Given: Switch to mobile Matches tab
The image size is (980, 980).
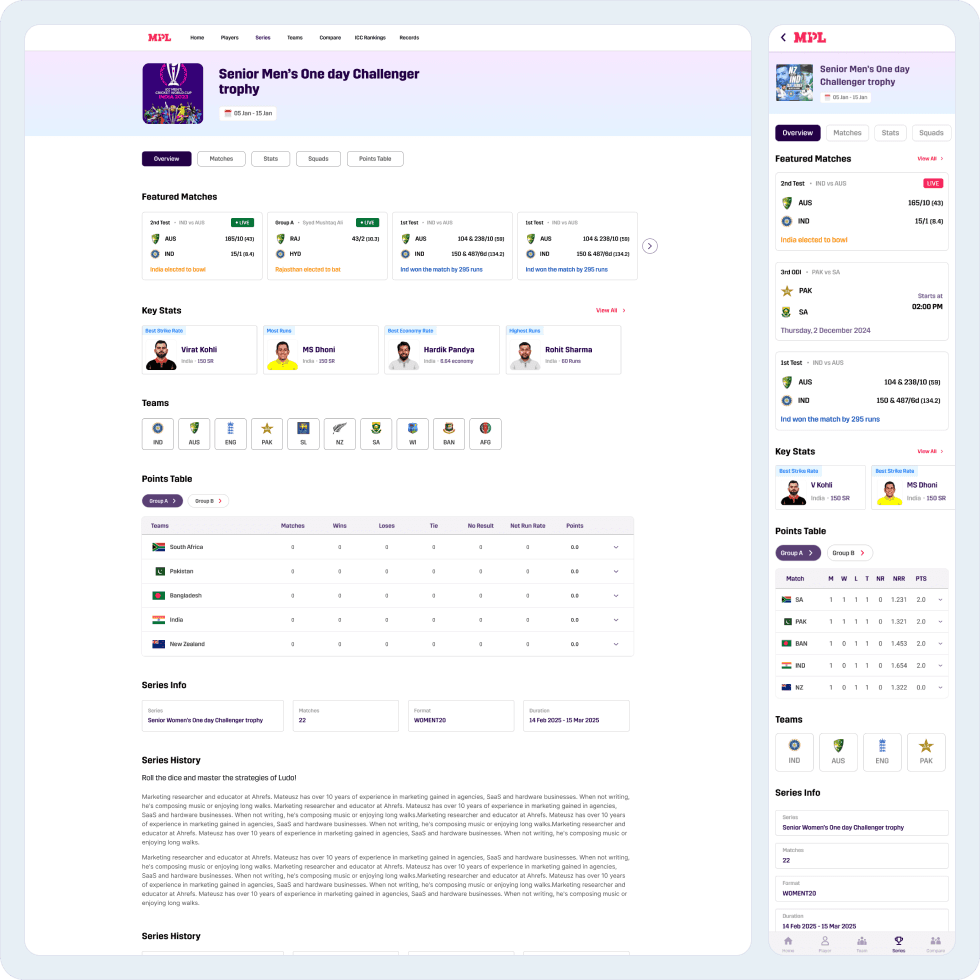Looking at the screenshot, I should pyautogui.click(x=847, y=133).
